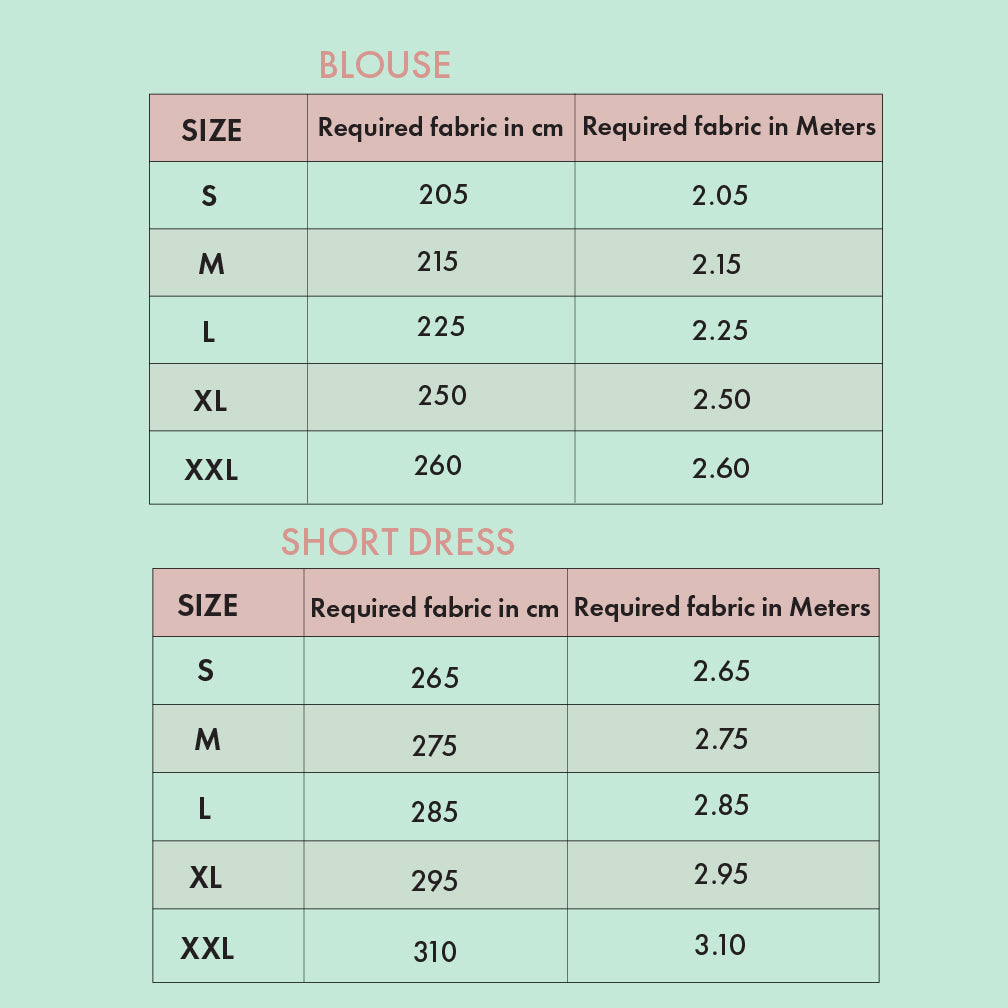Screen dimensions: 1008x1008
Task: Click the 215 value in blouse table
Action: [x=437, y=262]
